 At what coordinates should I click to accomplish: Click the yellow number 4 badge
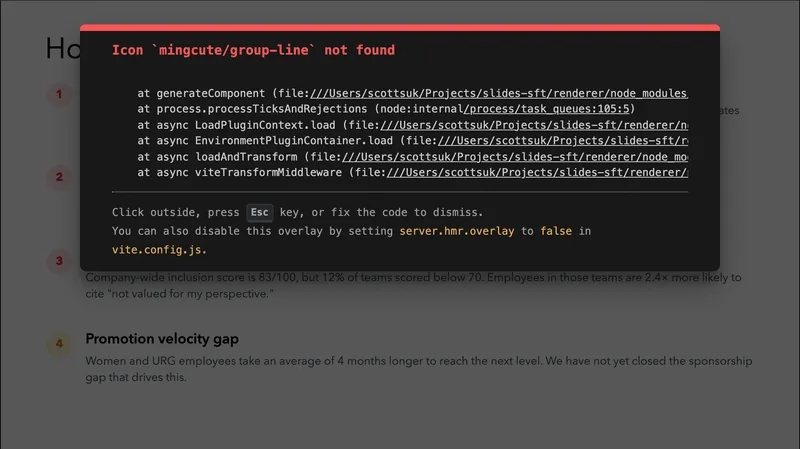pyautogui.click(x=59, y=343)
